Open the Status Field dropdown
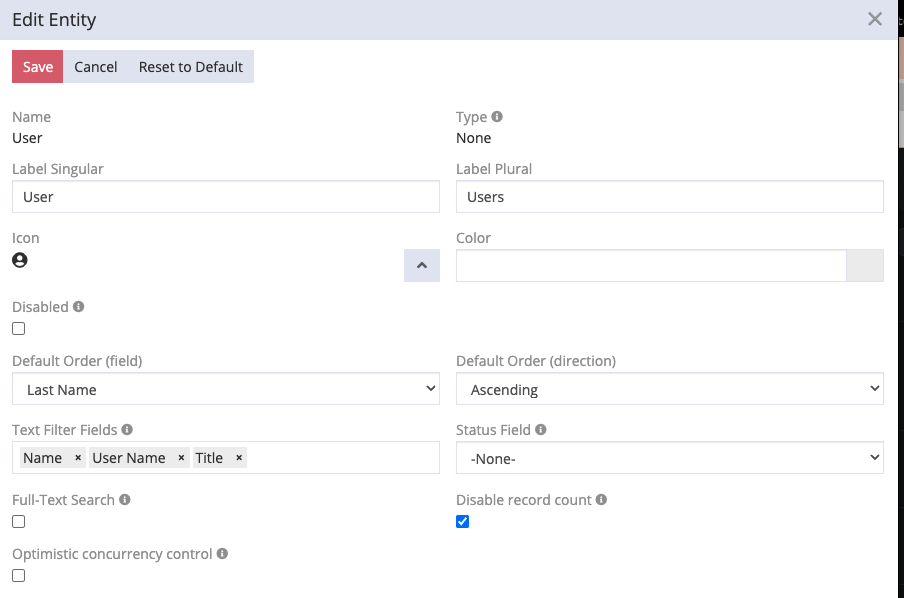The height and width of the screenshot is (598, 904). (669, 457)
